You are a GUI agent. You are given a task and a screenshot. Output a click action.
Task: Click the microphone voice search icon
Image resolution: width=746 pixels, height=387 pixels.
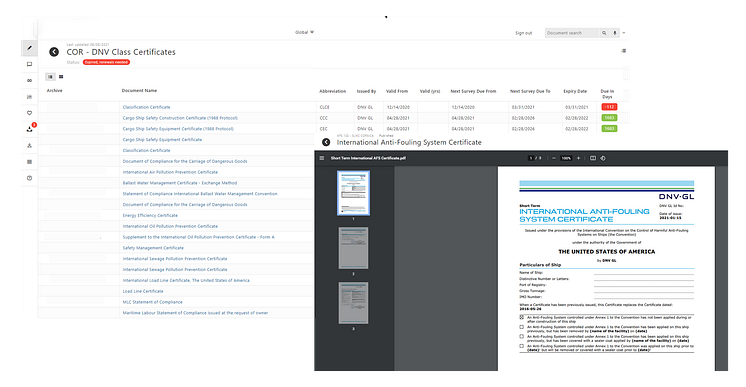coord(614,33)
